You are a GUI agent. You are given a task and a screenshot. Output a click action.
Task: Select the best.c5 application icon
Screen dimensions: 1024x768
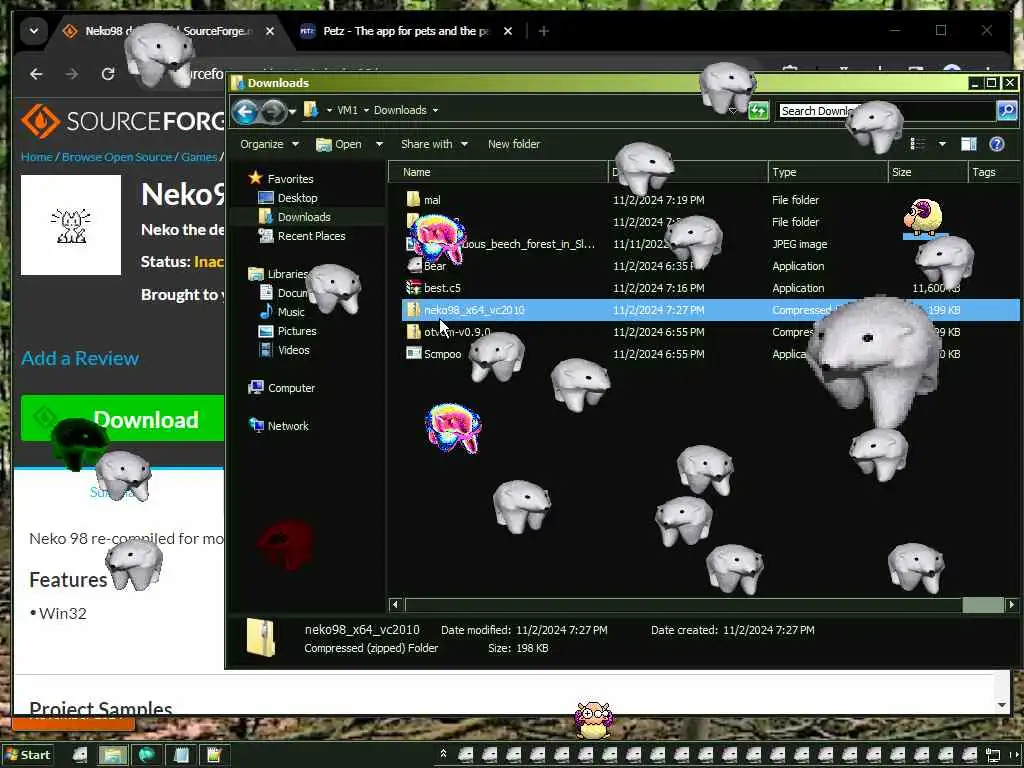coord(413,287)
